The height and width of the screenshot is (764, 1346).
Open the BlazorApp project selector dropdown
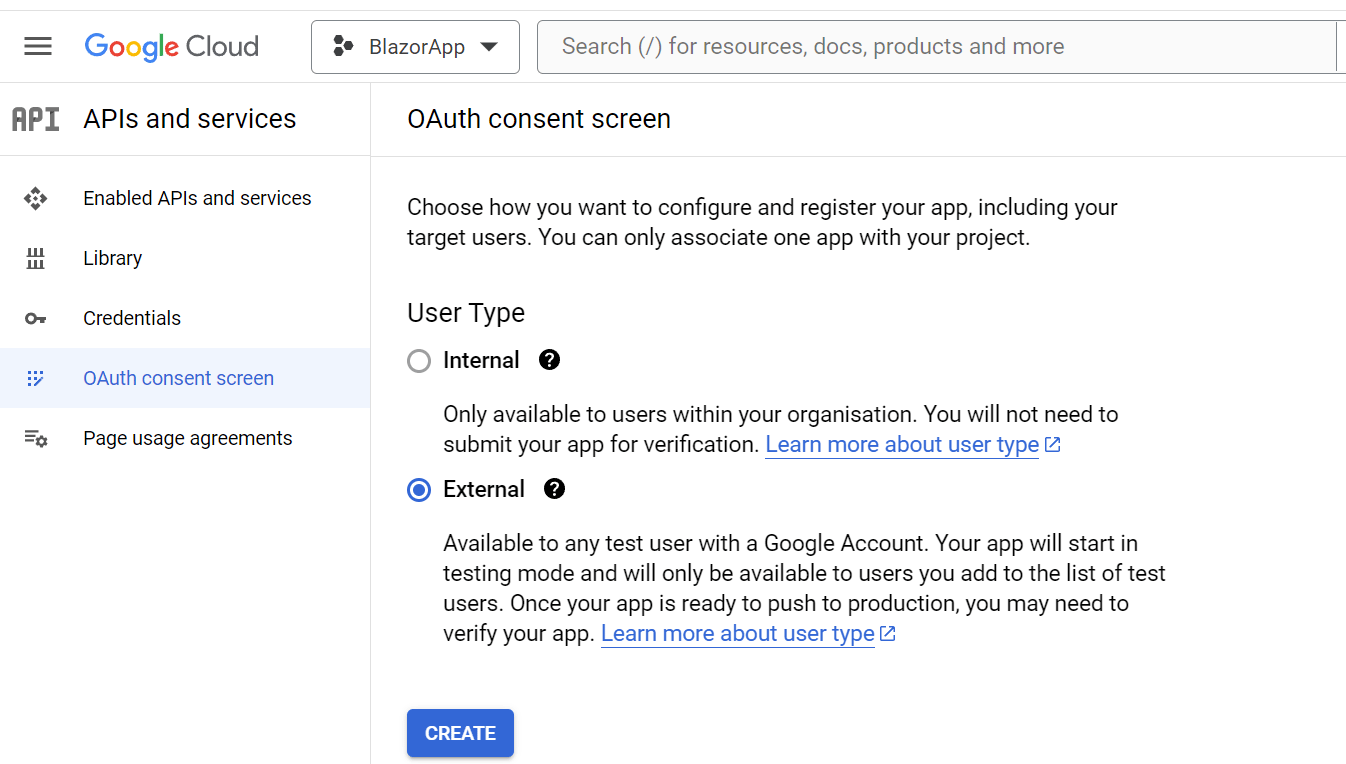click(x=415, y=47)
